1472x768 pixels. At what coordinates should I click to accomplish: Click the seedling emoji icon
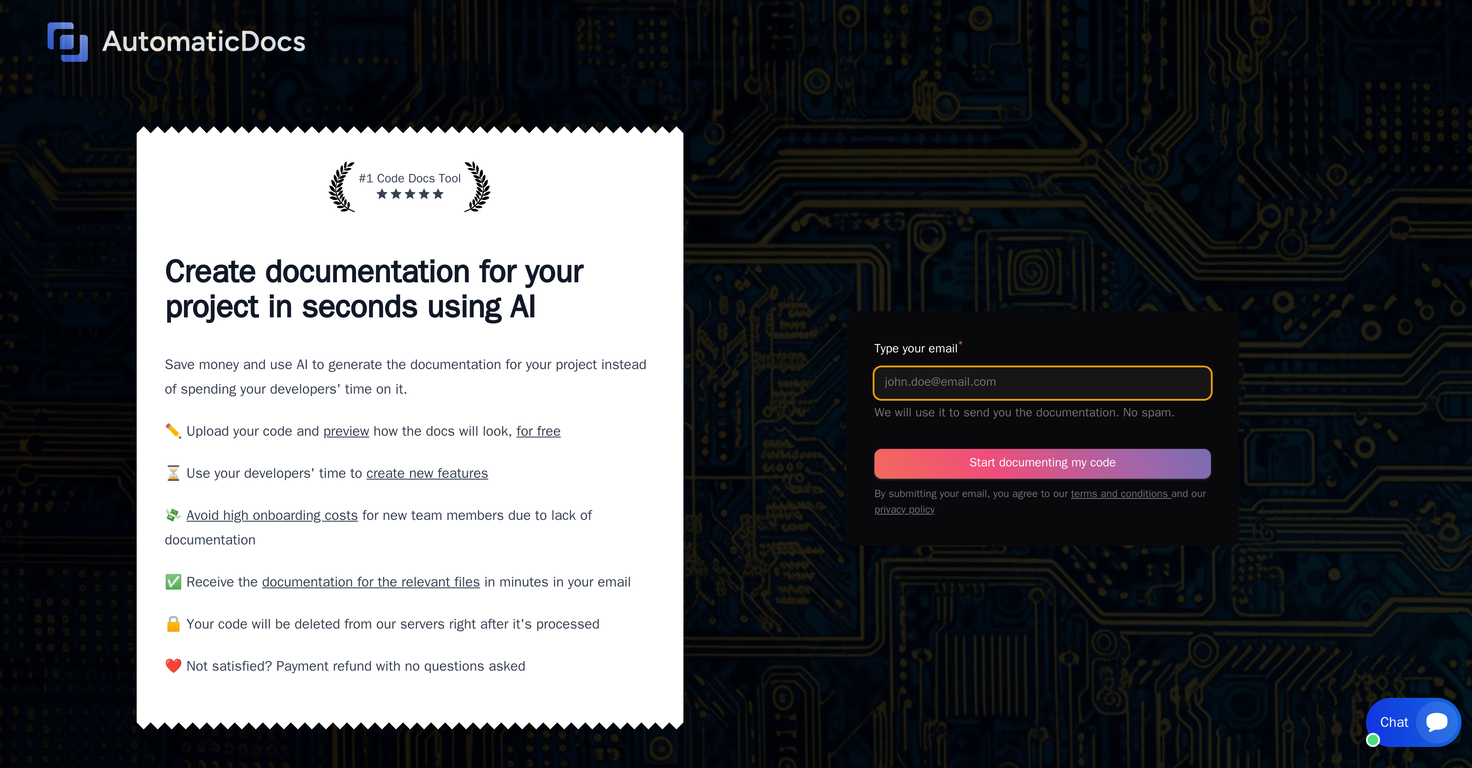[172, 514]
